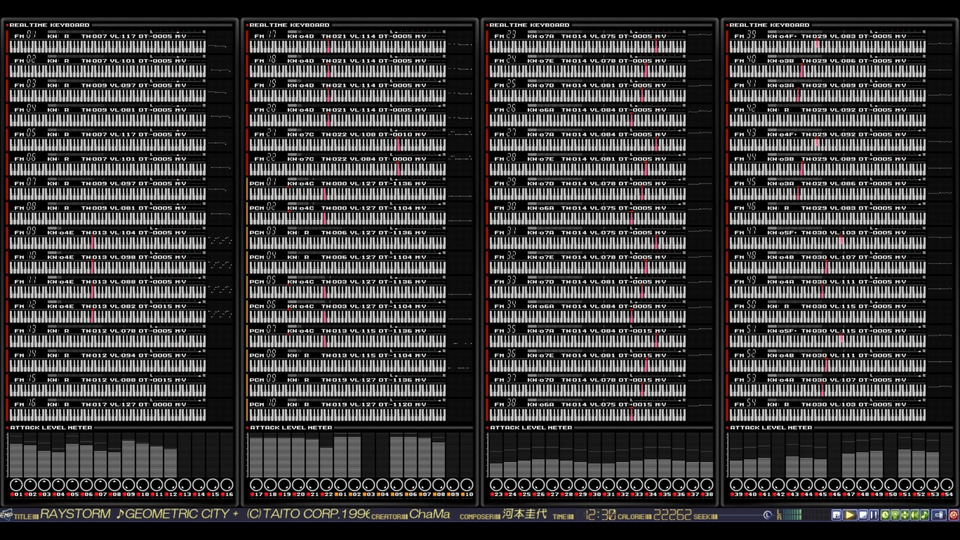Click the attack level bar for channel 09

[x=129, y=455]
